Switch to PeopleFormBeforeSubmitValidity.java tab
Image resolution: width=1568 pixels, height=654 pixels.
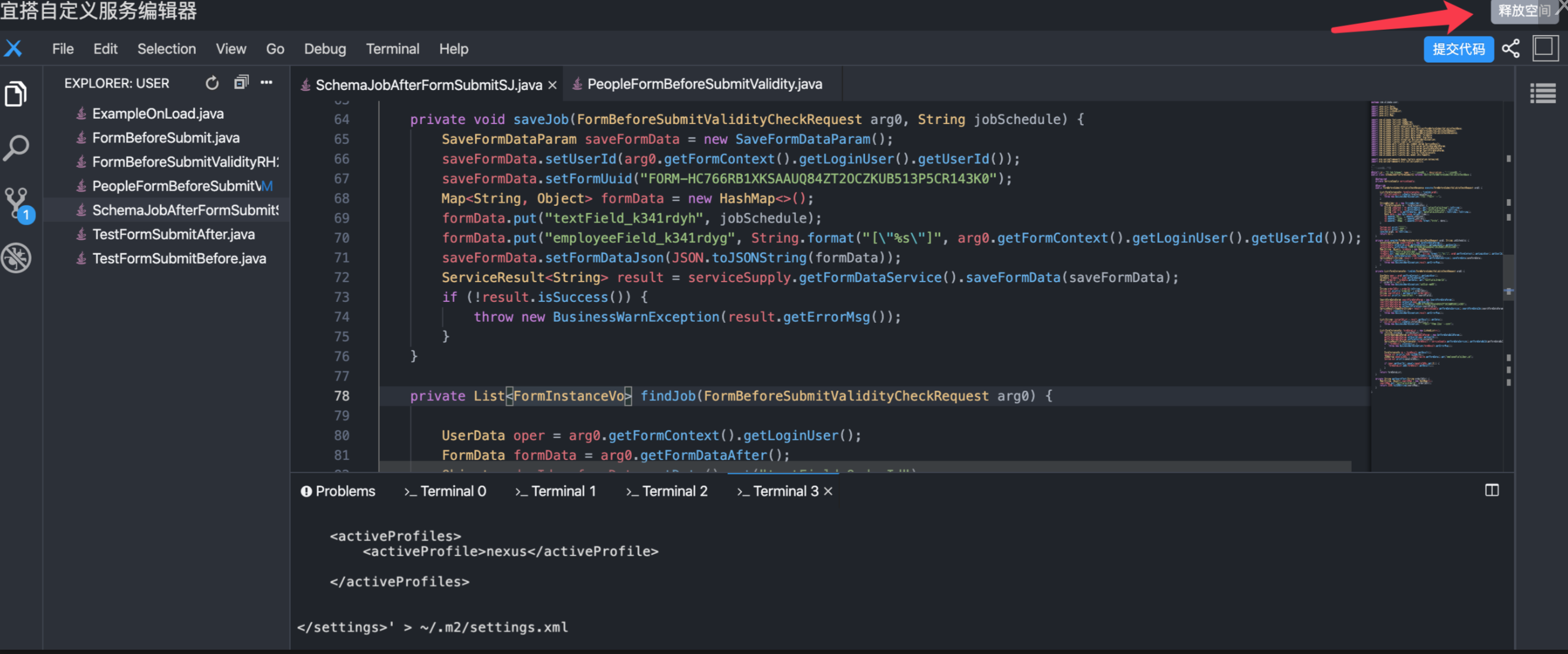703,84
